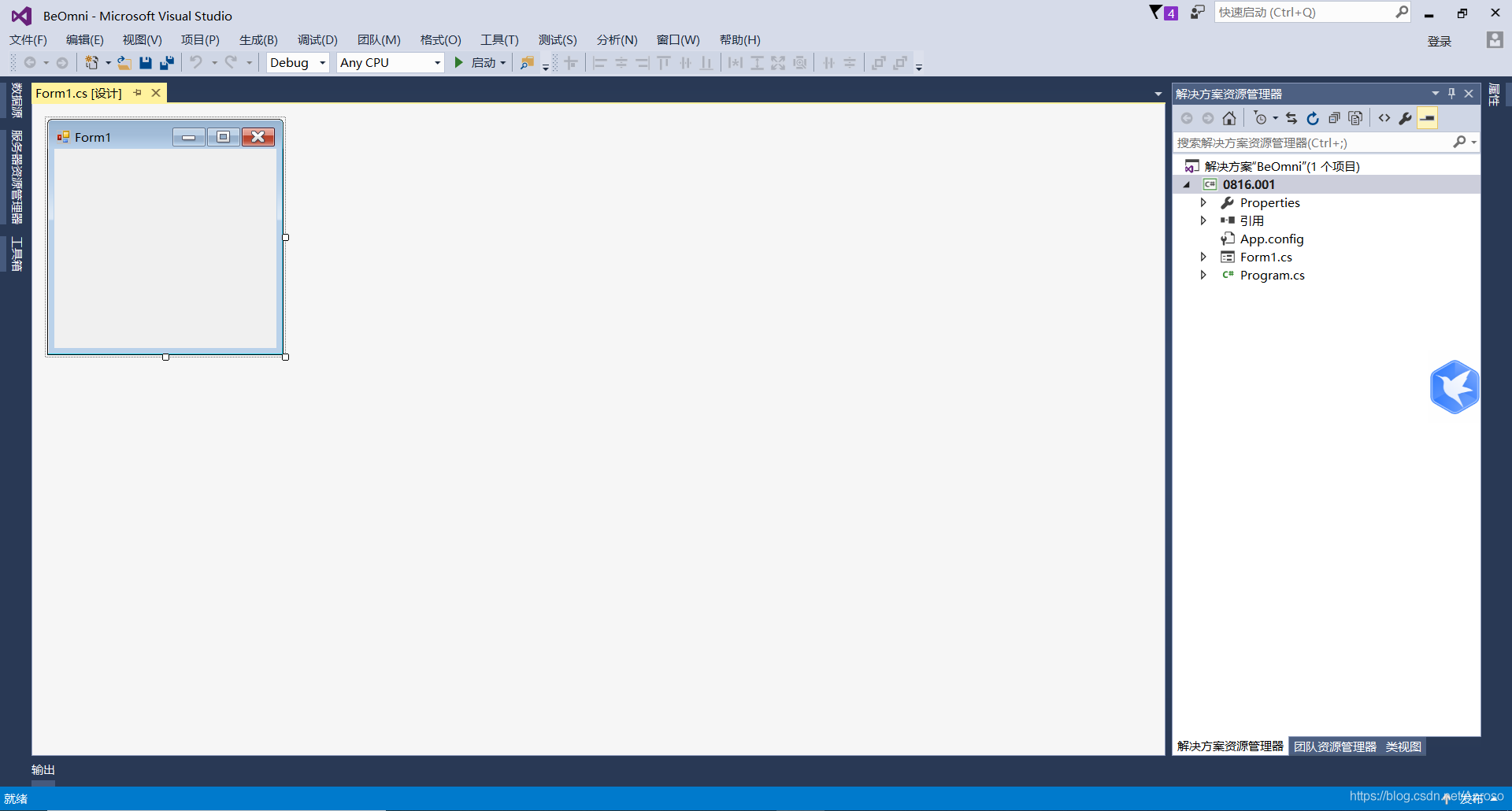
Task: Click the feedback speech-bubble icon
Action: click(1197, 13)
